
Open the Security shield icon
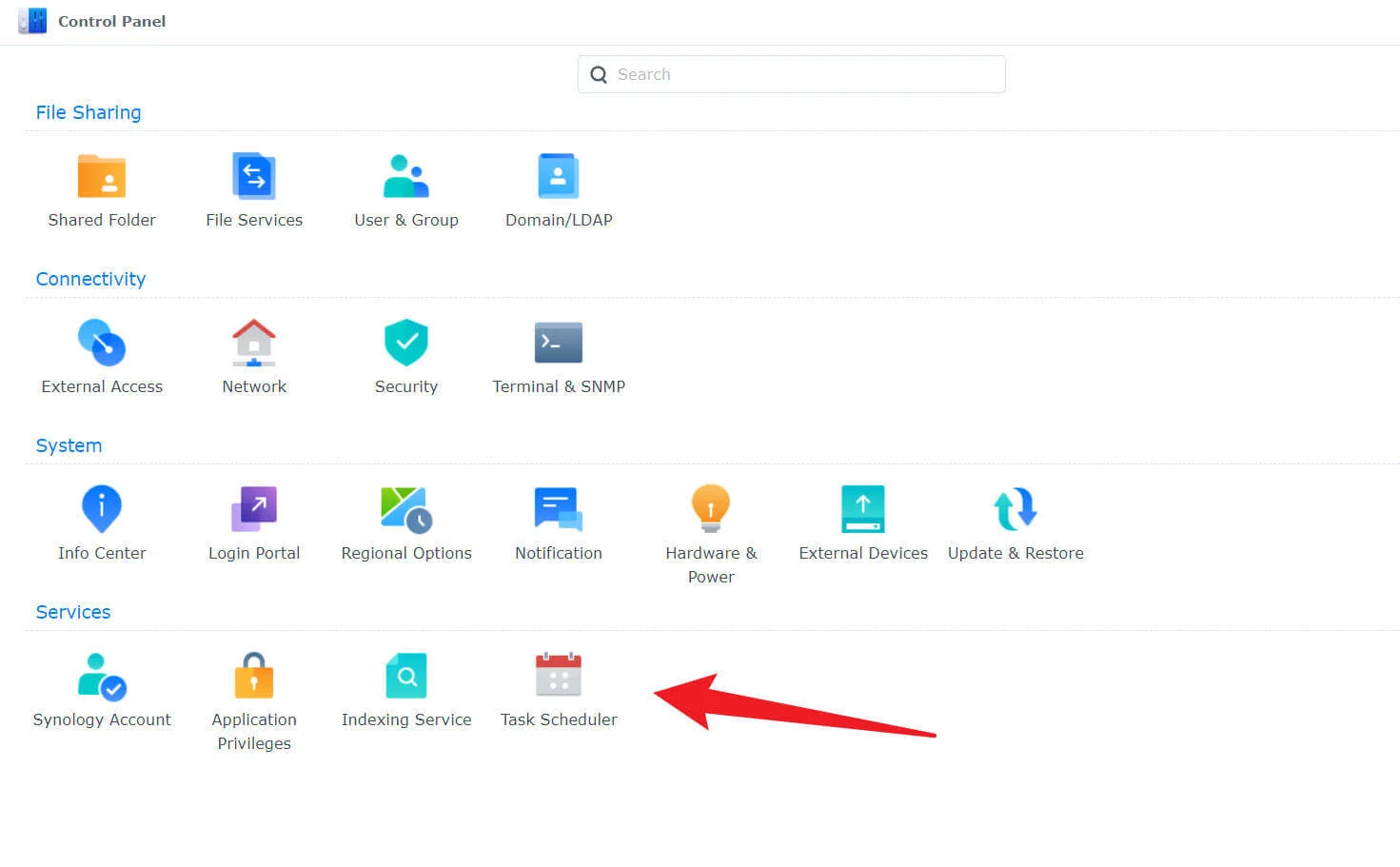click(x=406, y=344)
